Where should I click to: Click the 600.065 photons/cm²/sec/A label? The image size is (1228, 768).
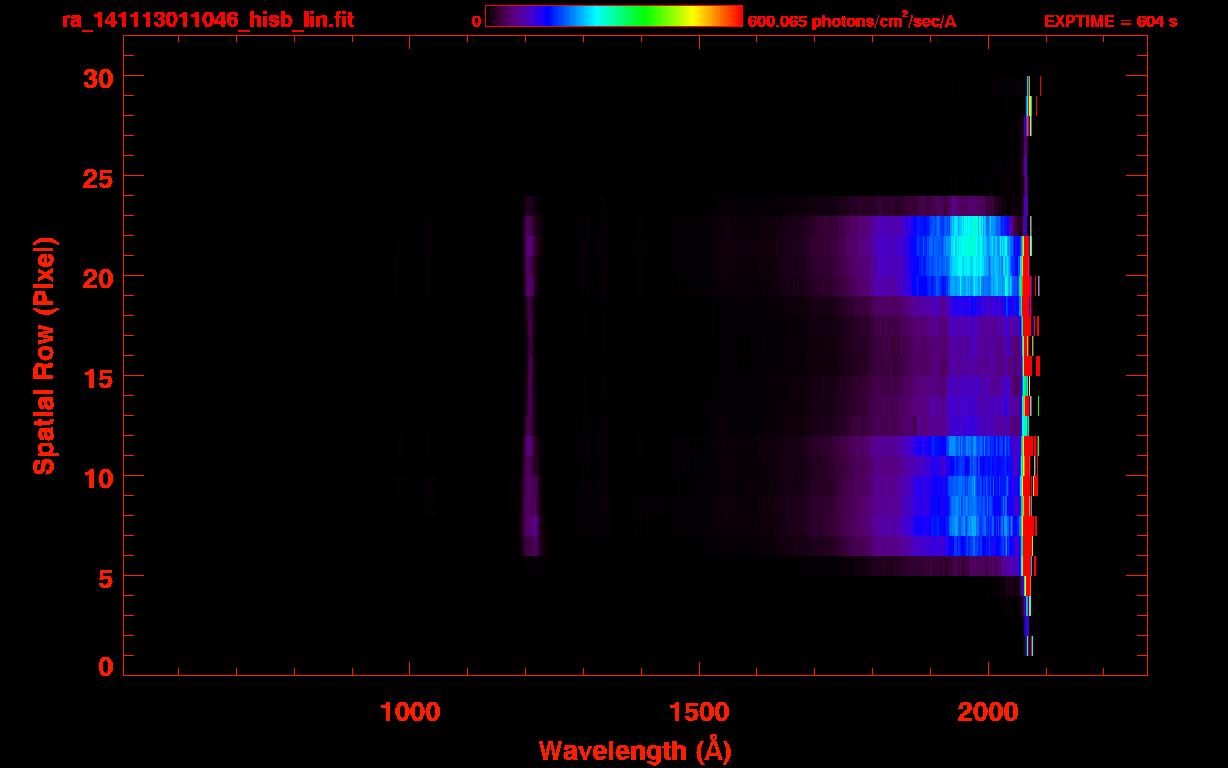pos(852,20)
